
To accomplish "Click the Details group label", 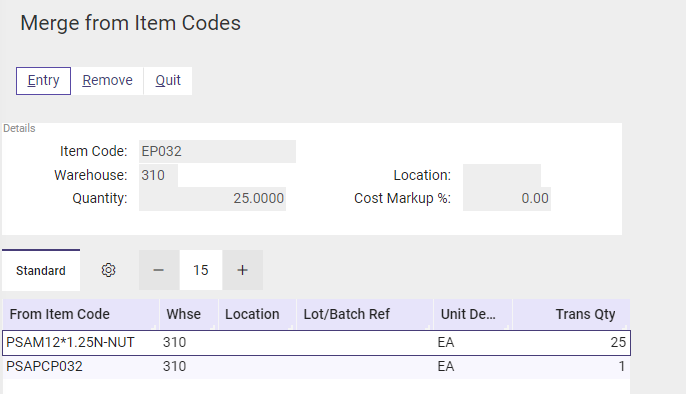I will tap(19, 129).
